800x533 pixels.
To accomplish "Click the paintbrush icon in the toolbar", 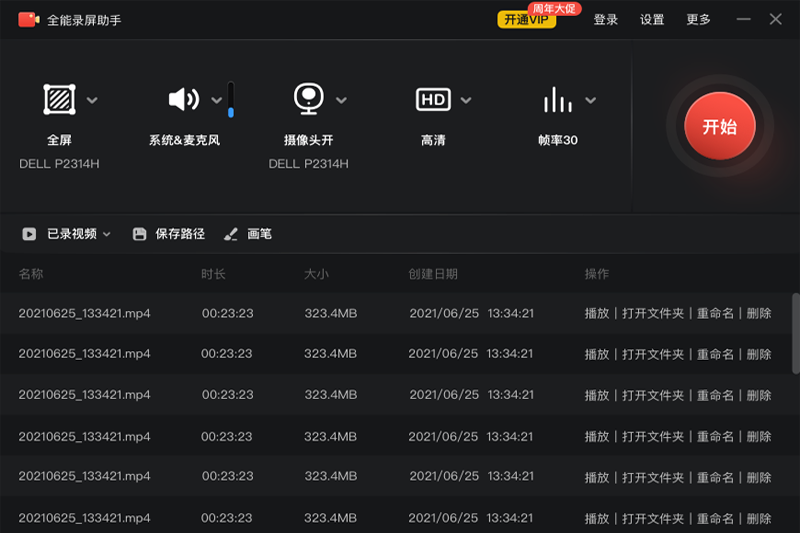I will pos(231,234).
